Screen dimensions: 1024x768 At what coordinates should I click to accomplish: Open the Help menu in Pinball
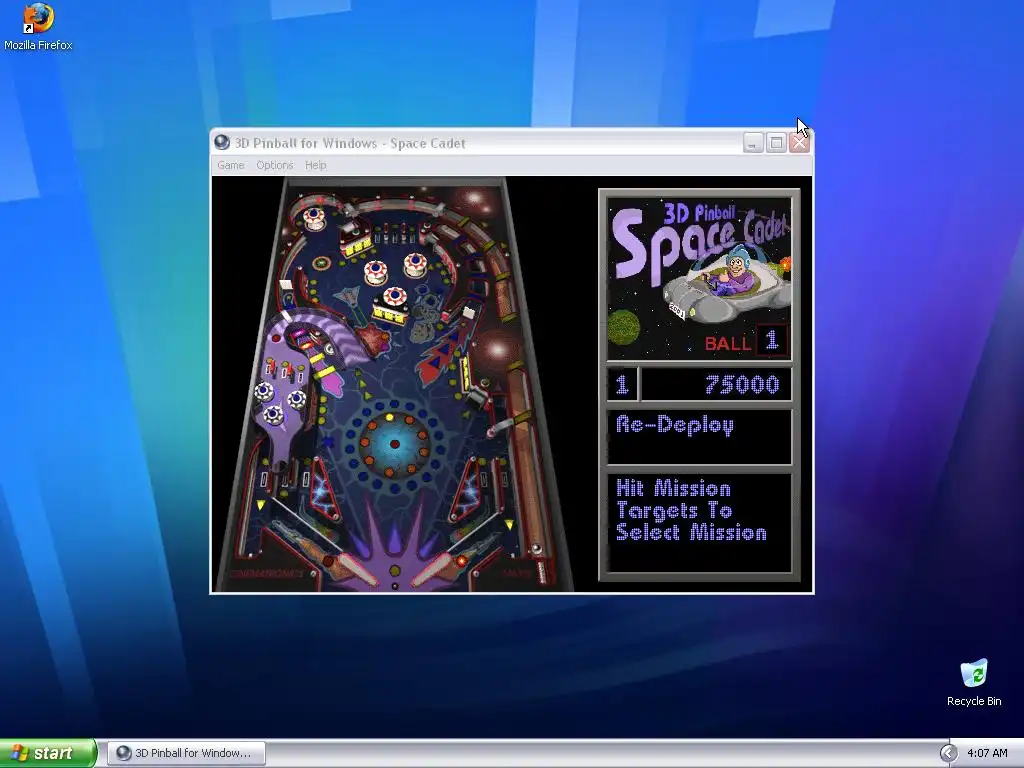(315, 165)
